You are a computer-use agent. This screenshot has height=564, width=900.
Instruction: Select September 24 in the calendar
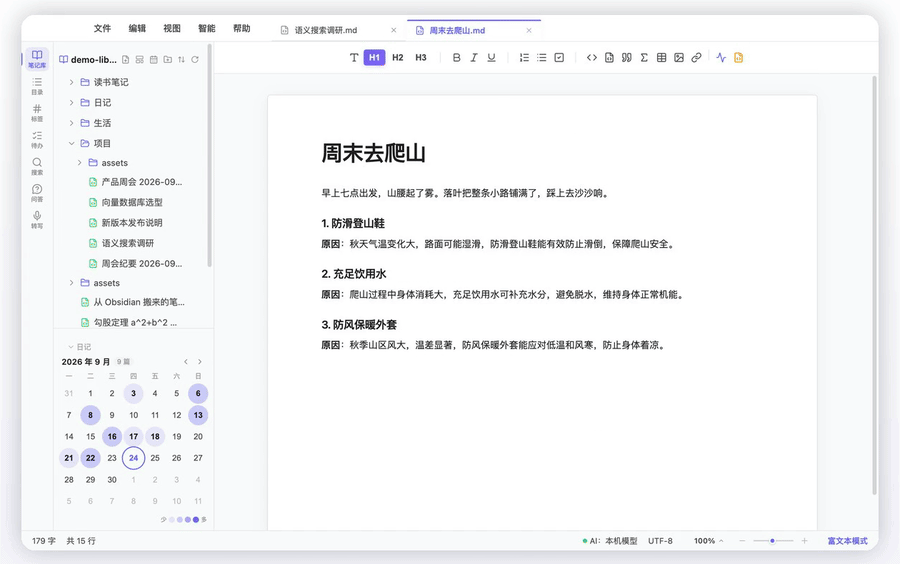(x=133, y=458)
